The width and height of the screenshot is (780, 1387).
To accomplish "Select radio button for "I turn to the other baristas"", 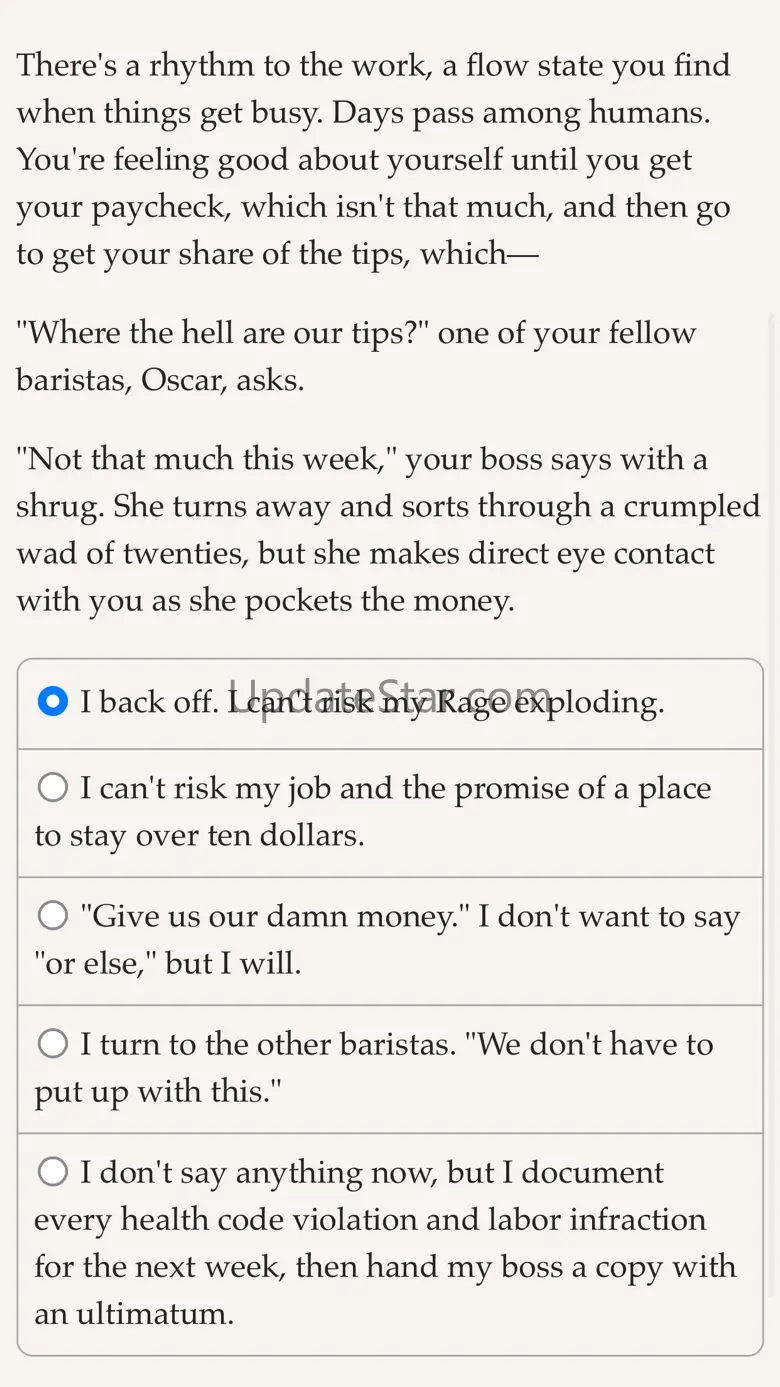I will click(52, 1044).
